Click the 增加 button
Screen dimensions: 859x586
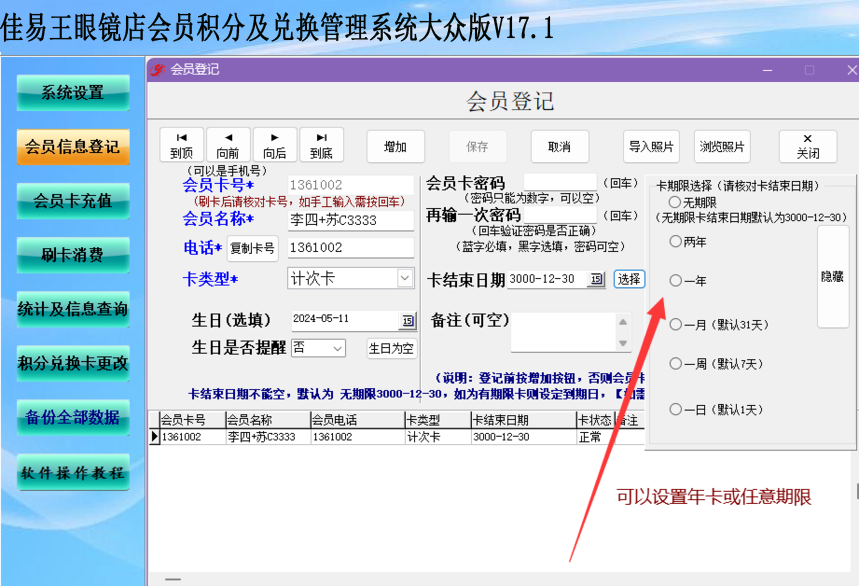(x=396, y=146)
